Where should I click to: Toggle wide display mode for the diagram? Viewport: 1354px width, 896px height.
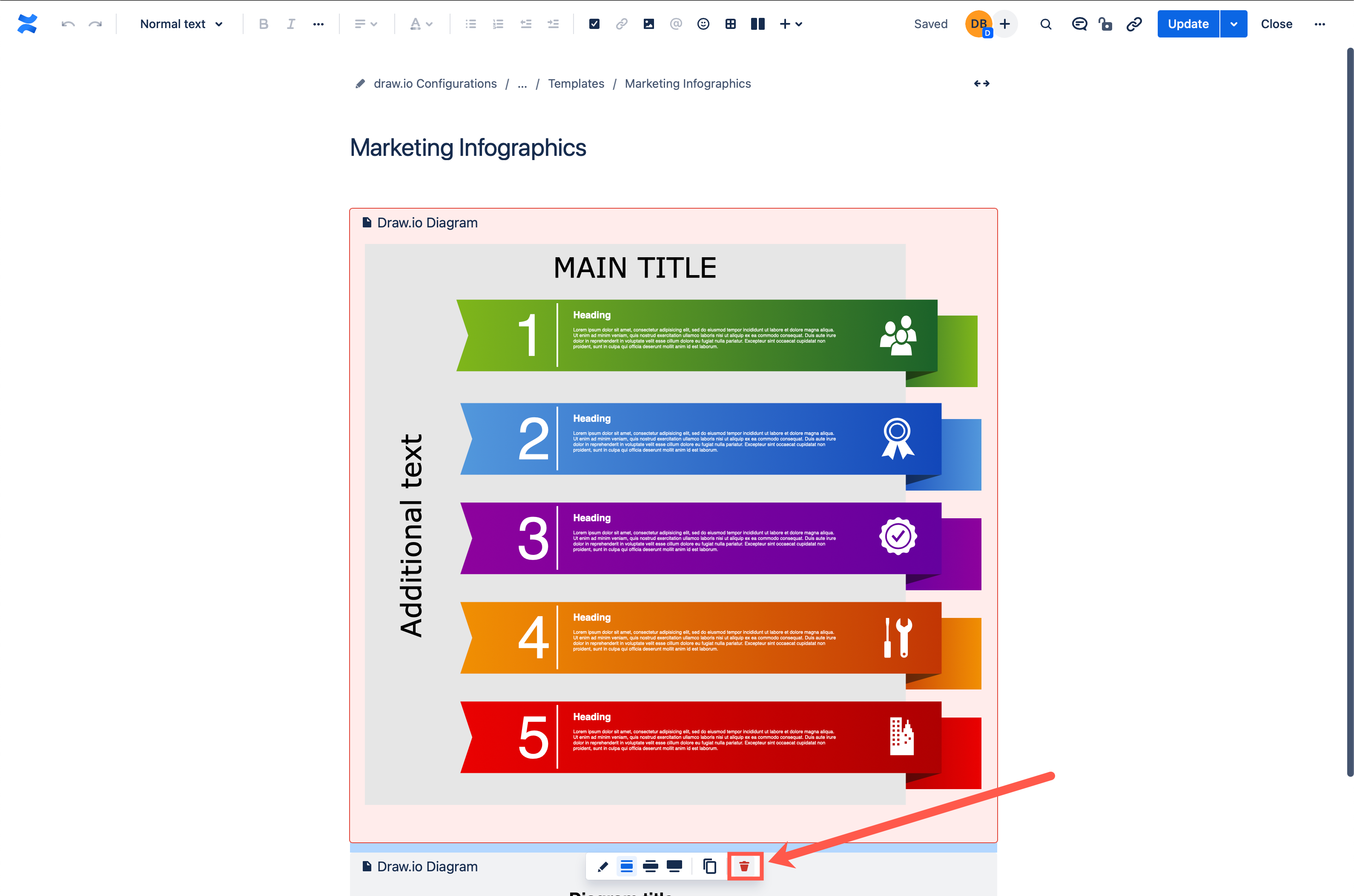tap(651, 866)
